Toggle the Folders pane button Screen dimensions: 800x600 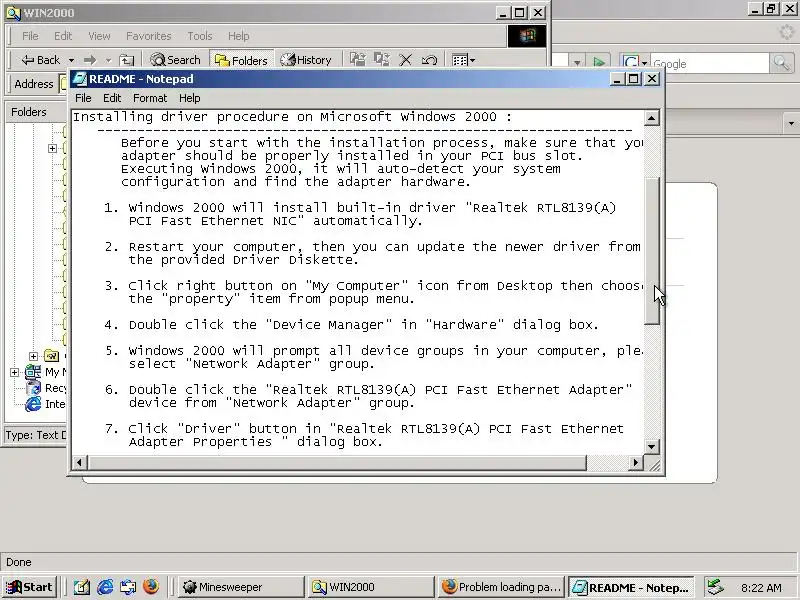(x=241, y=60)
